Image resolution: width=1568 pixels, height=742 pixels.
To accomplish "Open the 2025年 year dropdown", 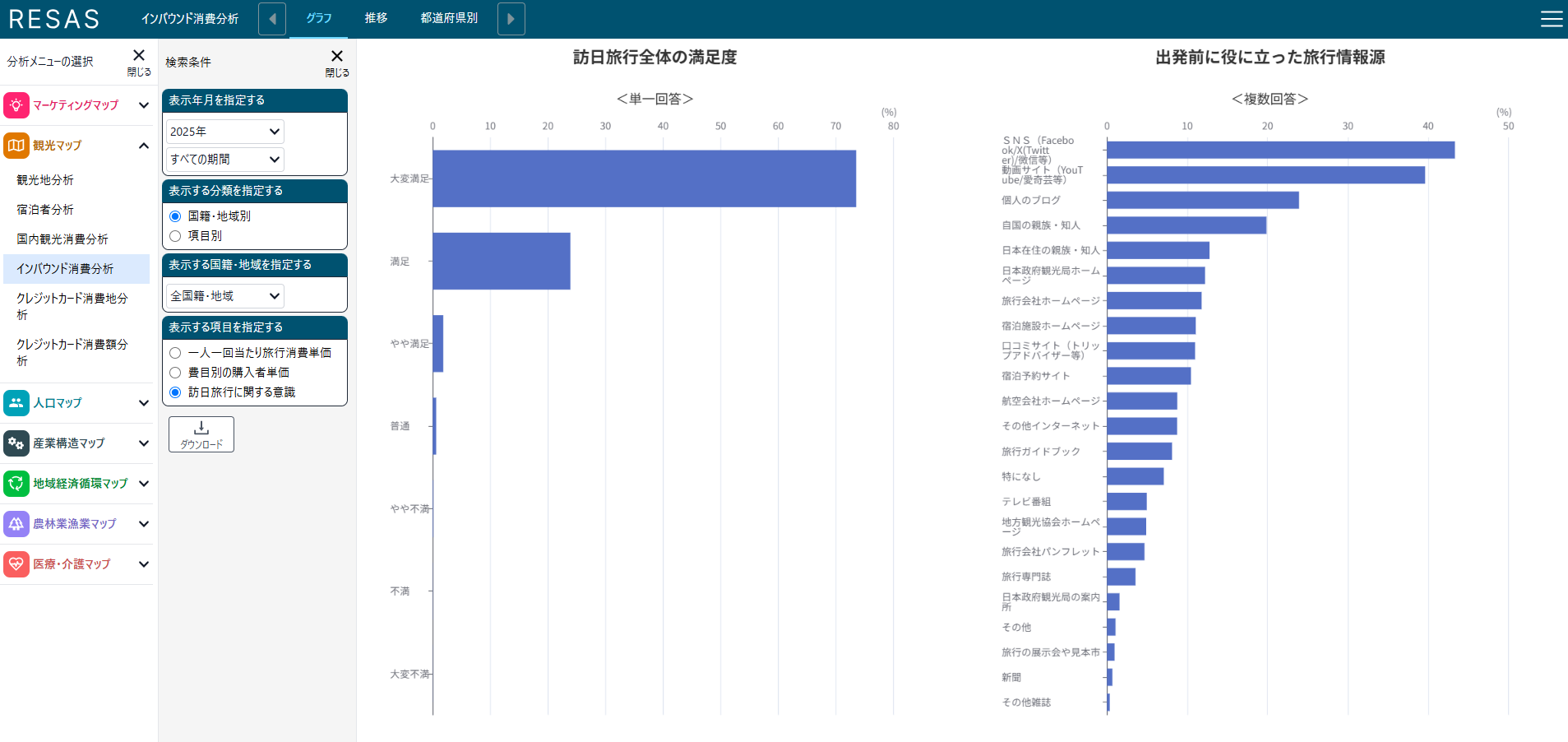I will pyautogui.click(x=225, y=132).
